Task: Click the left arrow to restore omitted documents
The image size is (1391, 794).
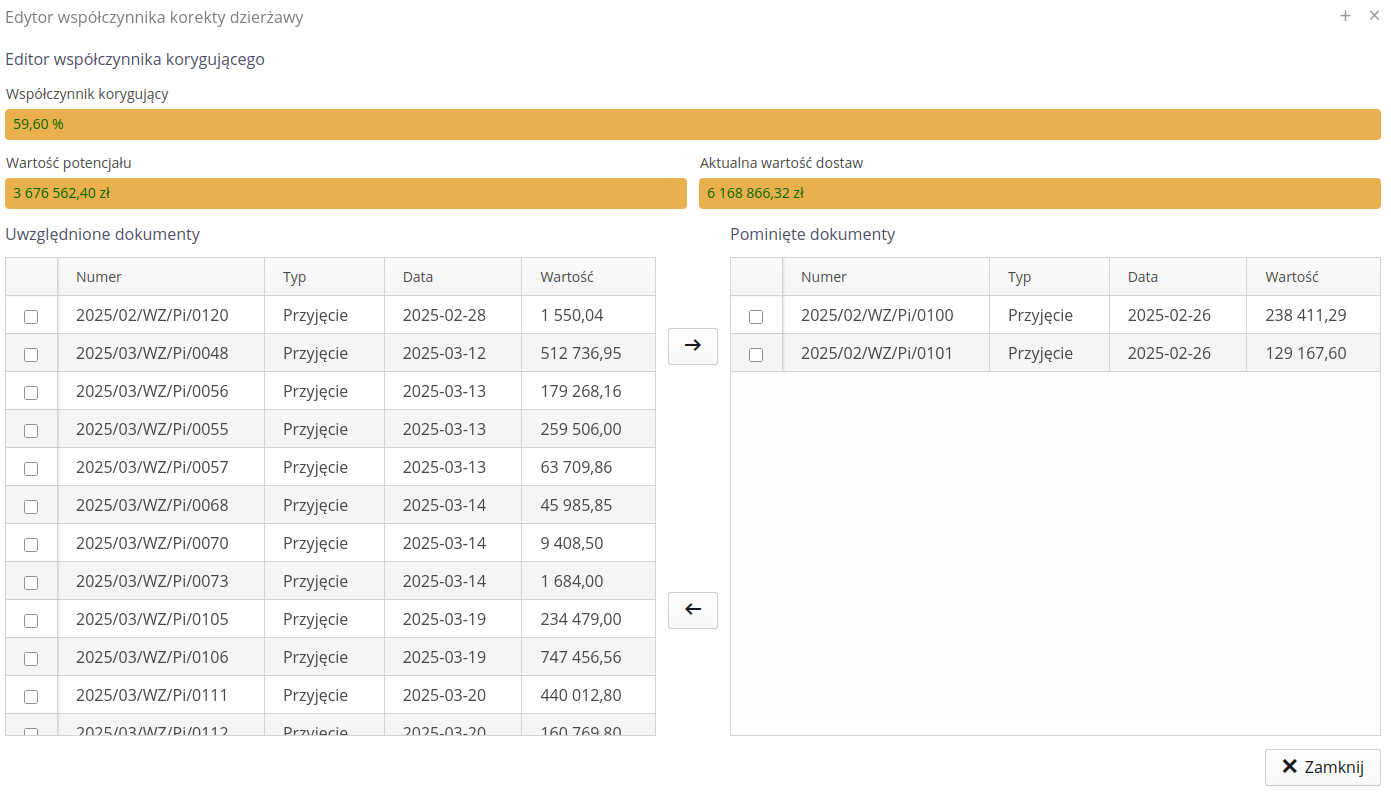Action: click(x=692, y=610)
